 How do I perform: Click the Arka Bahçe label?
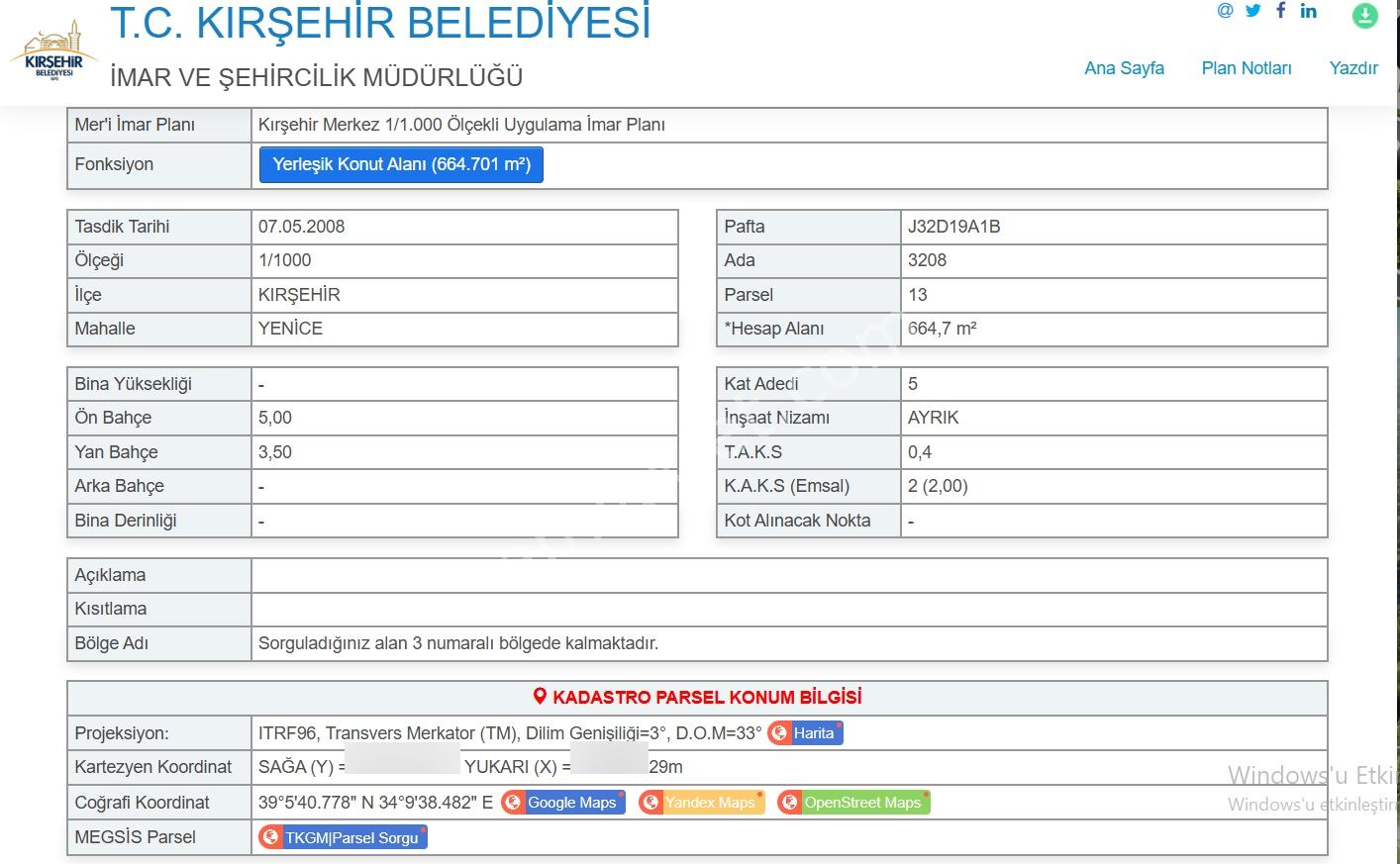(x=120, y=486)
